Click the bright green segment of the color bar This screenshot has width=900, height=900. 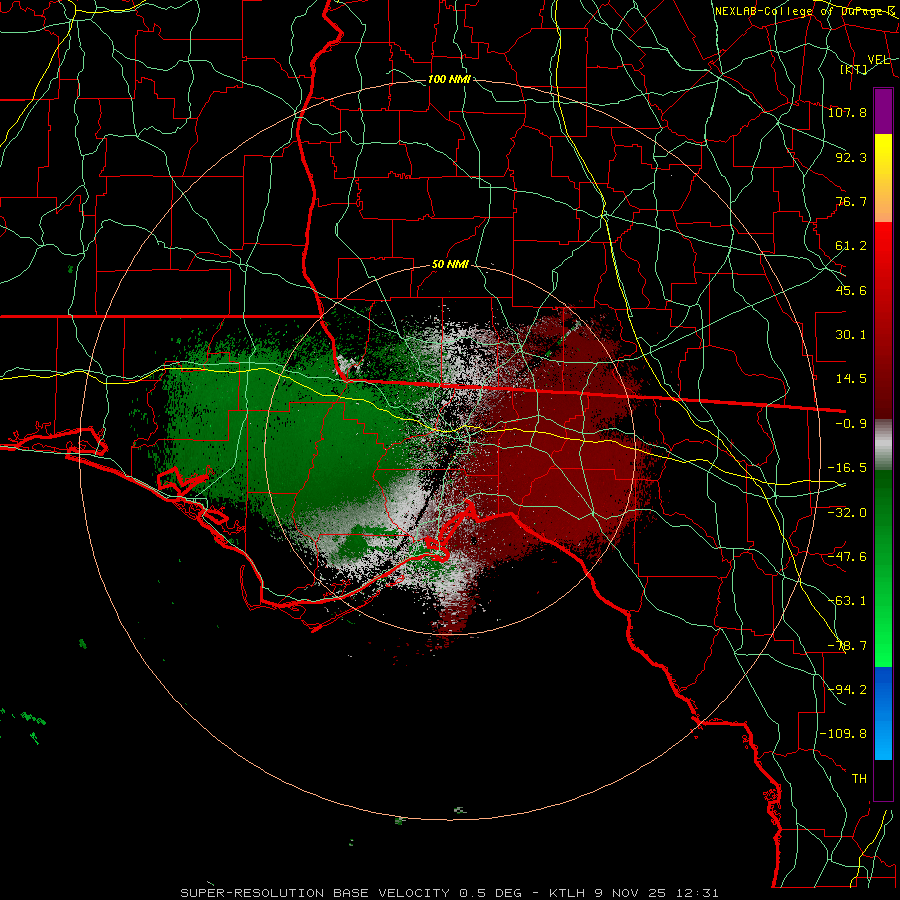(883, 568)
